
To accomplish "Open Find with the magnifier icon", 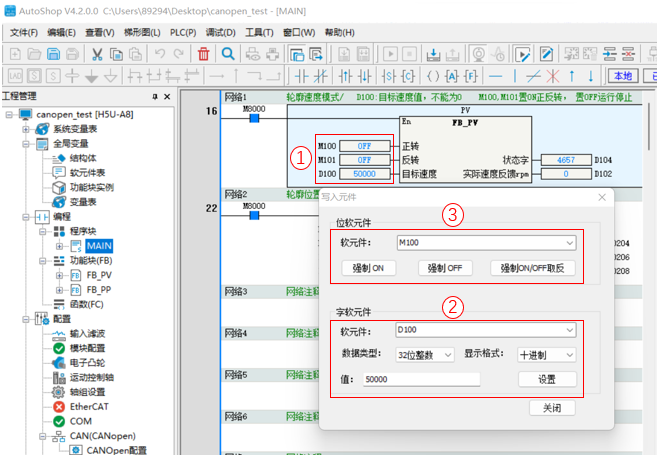I will (x=228, y=54).
